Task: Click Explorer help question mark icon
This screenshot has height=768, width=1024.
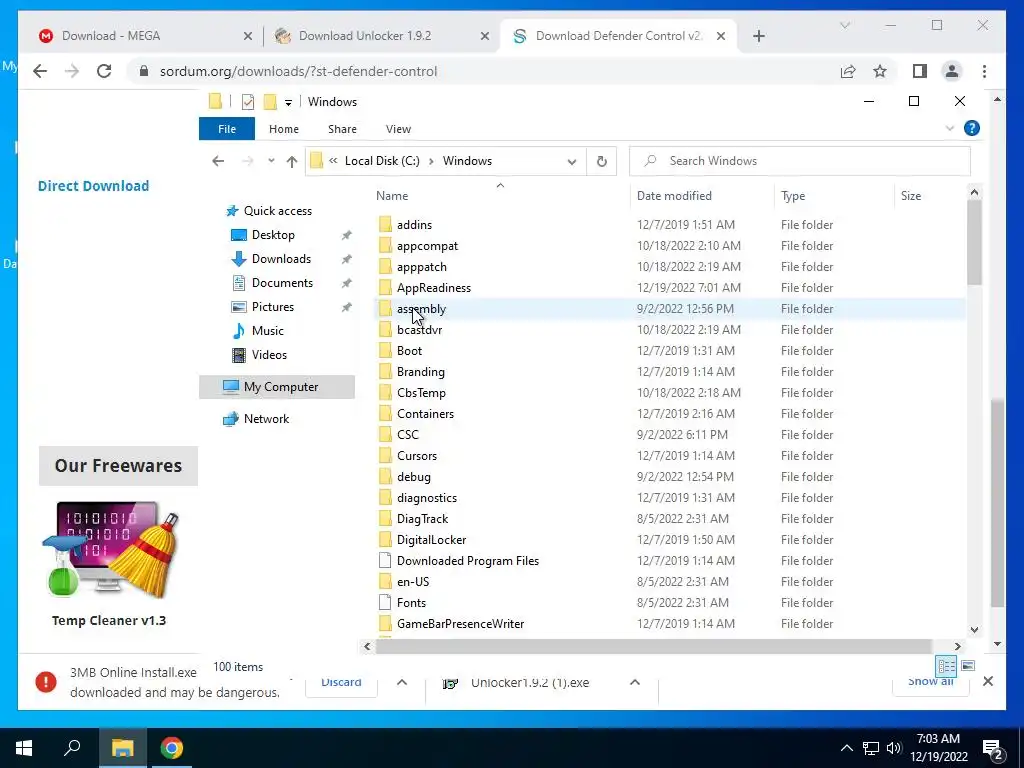Action: [x=971, y=128]
